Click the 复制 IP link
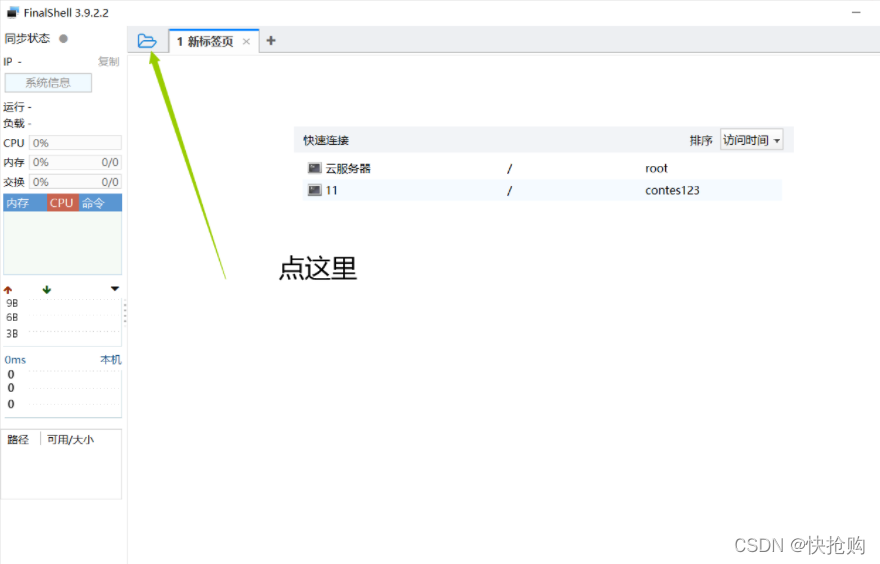This screenshot has height=564, width=880. click(x=108, y=61)
